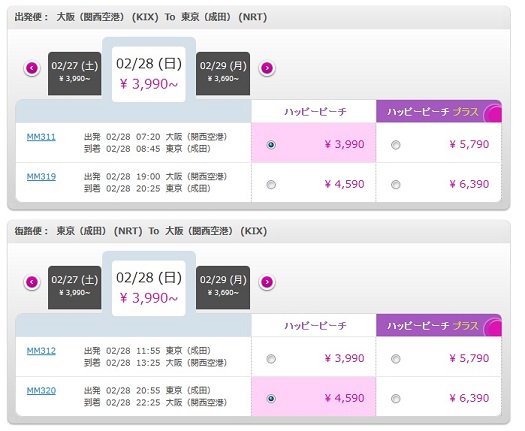This screenshot has height=431, width=525.
Task: Select MM312 Happy Peach Plus ¥5,790 fare
Action: (396, 359)
